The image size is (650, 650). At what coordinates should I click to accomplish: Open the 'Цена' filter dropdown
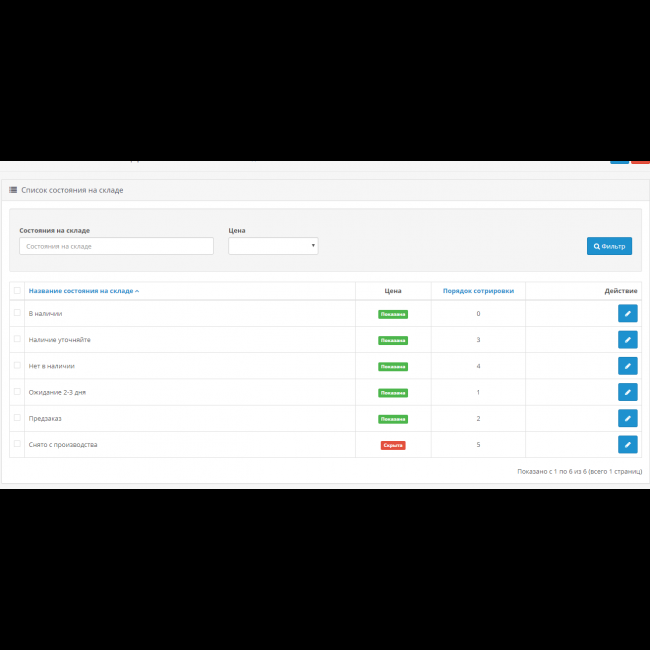coord(273,246)
